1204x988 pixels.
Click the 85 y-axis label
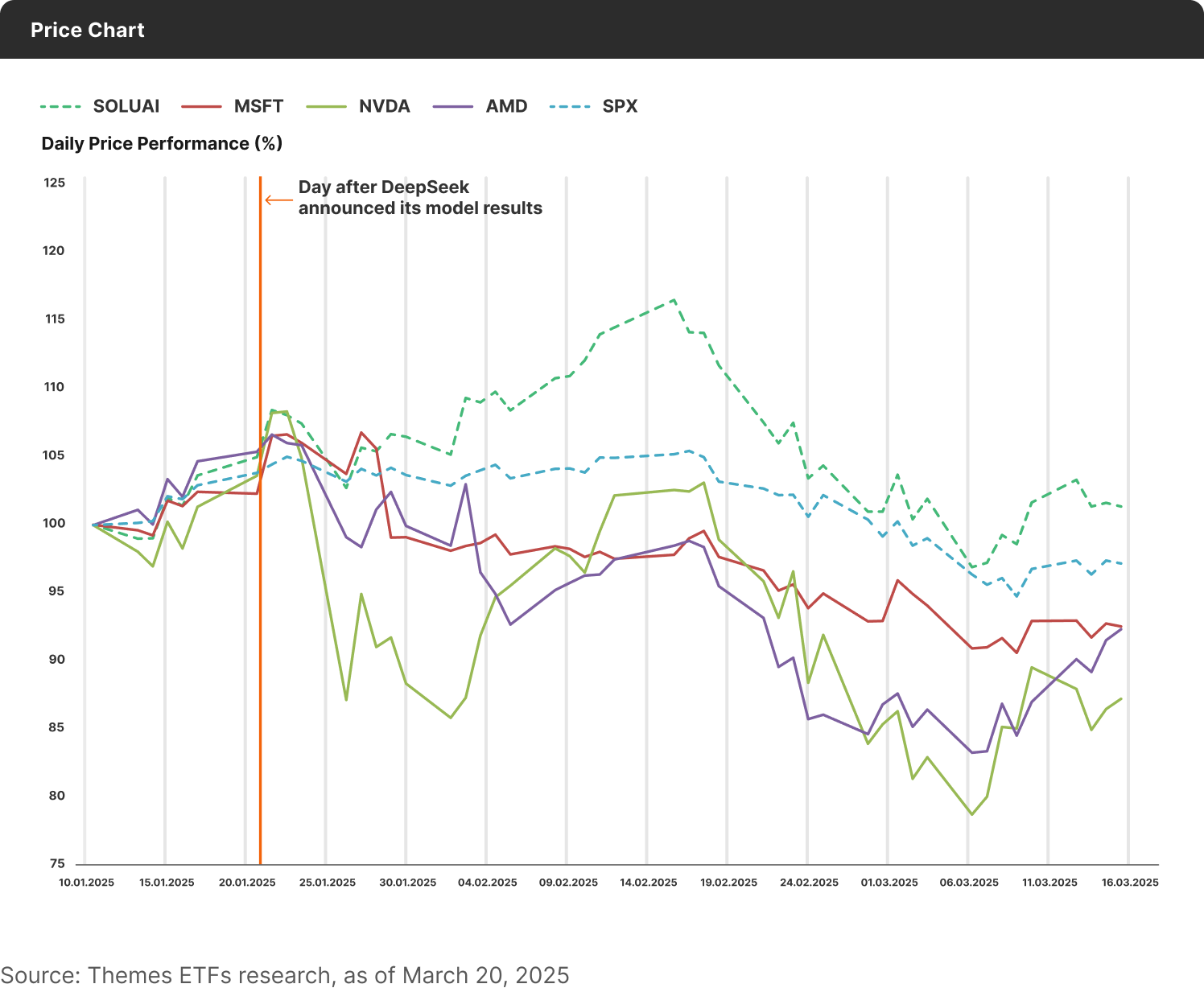coord(56,728)
